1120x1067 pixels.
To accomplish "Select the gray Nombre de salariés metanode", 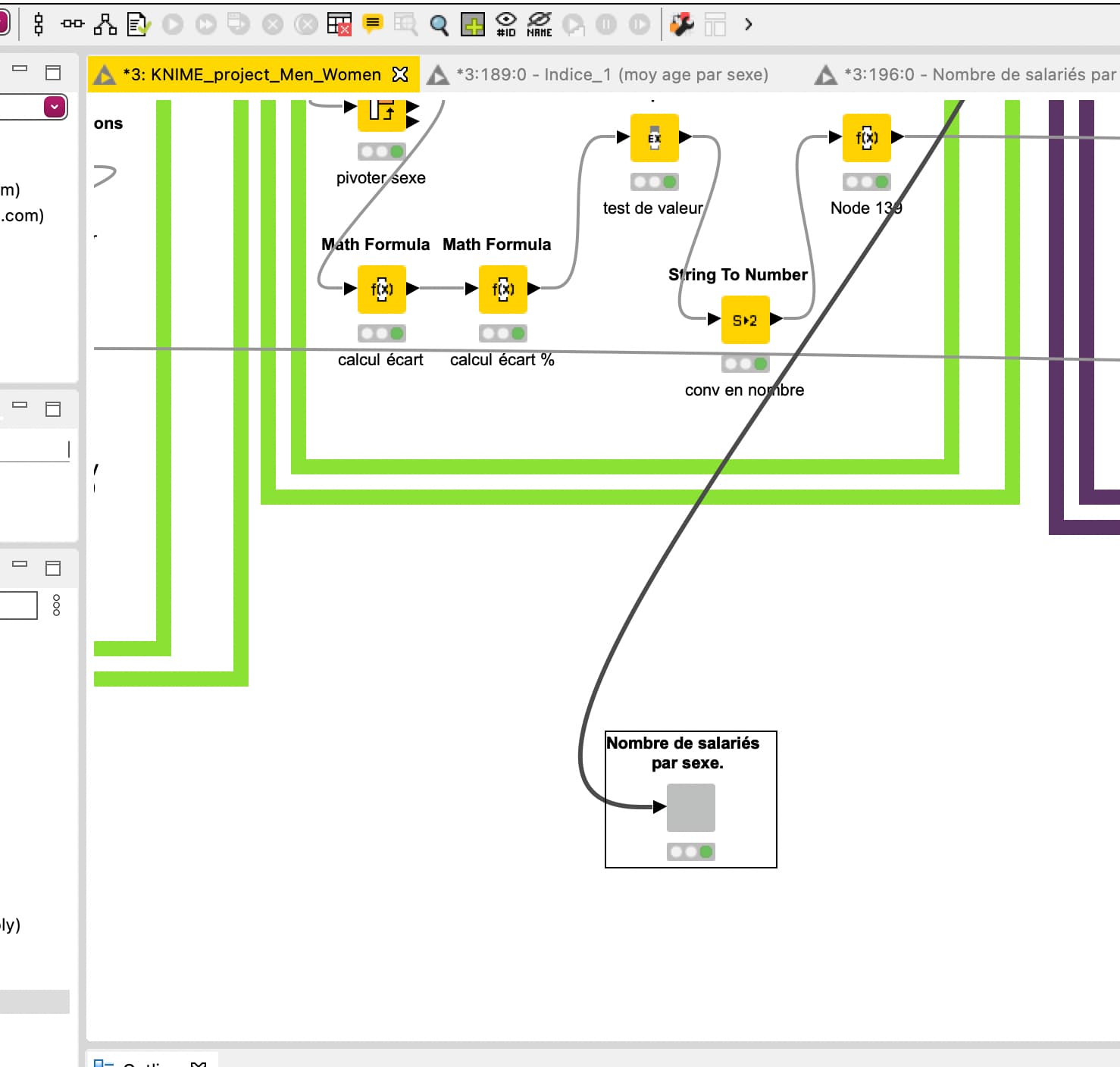I will [x=691, y=808].
